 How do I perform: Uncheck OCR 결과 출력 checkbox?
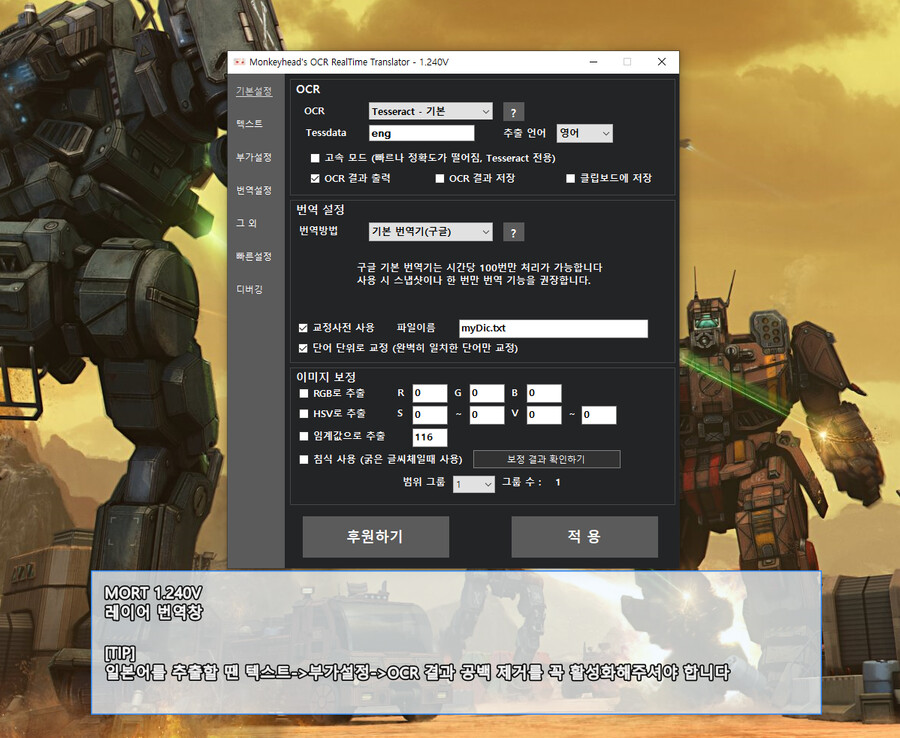[x=315, y=178]
